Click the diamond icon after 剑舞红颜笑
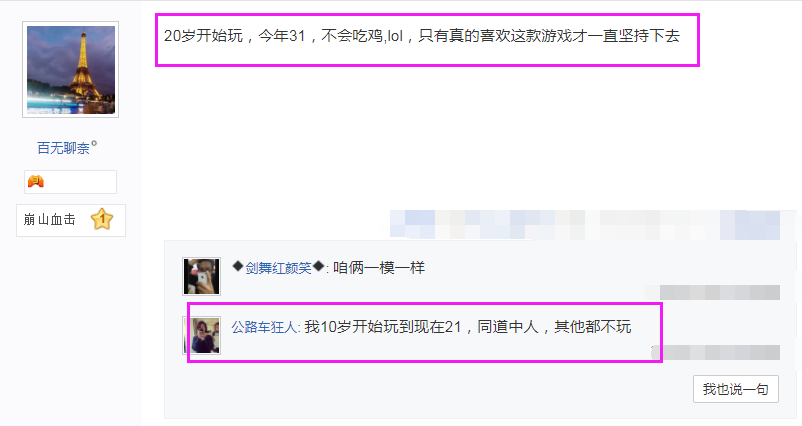This screenshot has width=802, height=426. coord(318,266)
